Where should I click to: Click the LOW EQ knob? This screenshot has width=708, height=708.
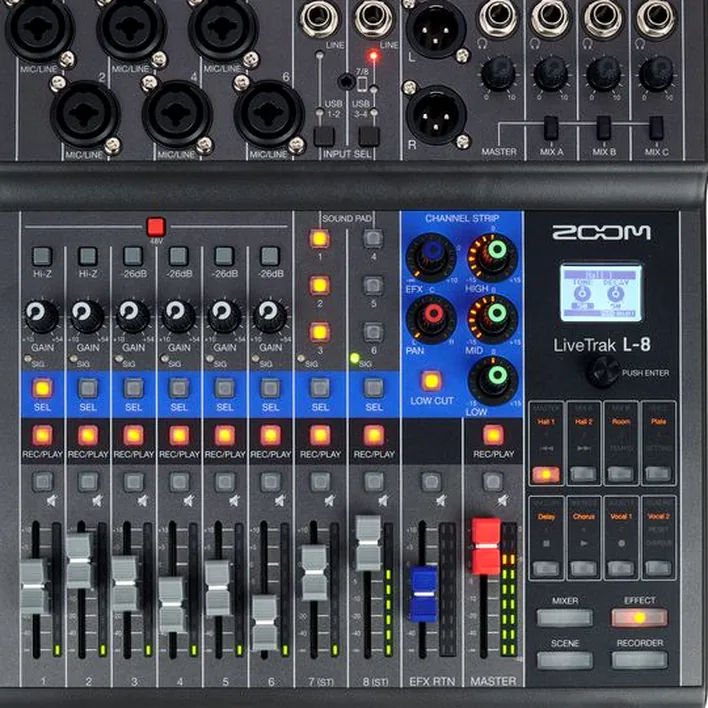point(493,381)
